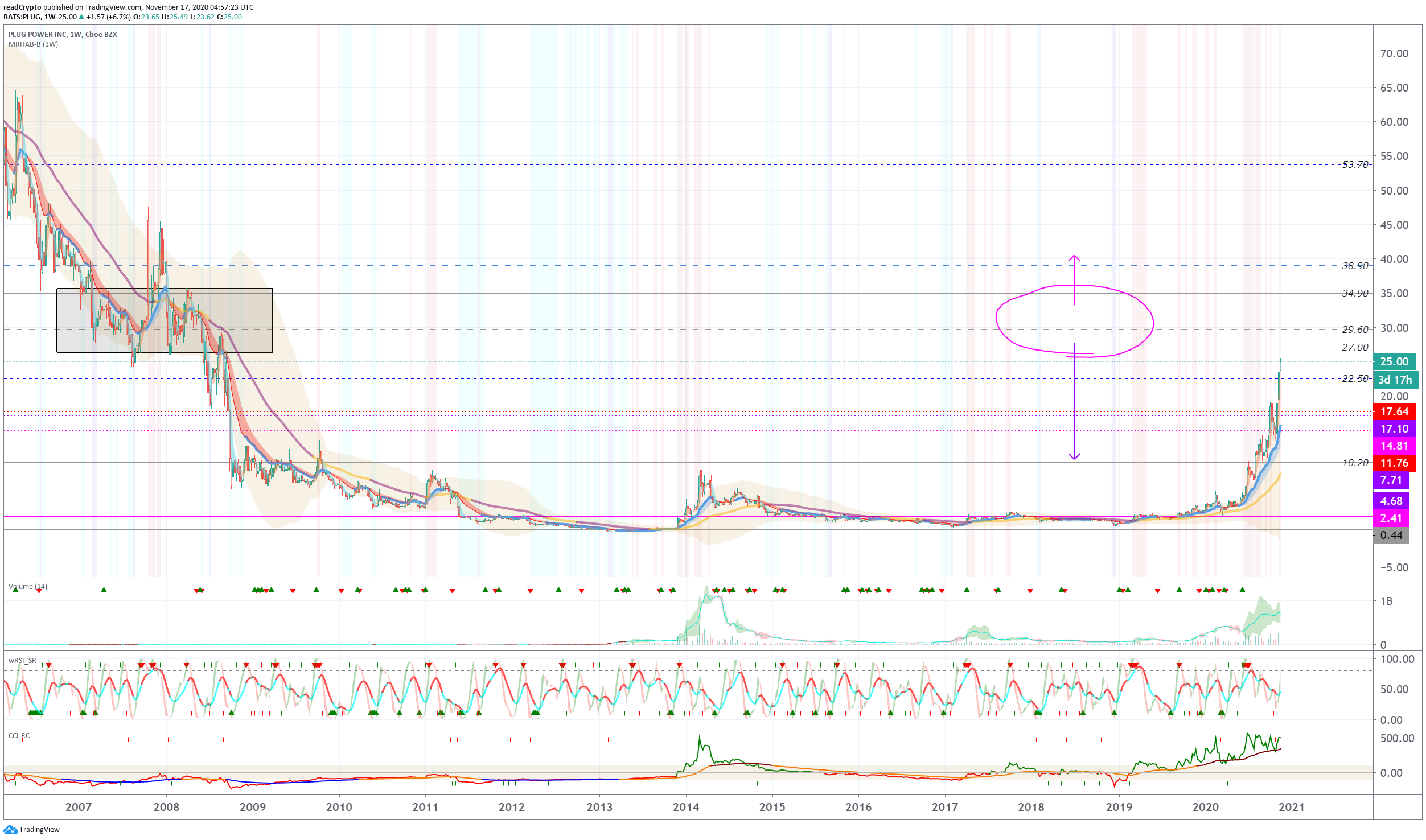Click the CCI-RC indicator label
This screenshot has width=1426, height=840.
coord(19,736)
